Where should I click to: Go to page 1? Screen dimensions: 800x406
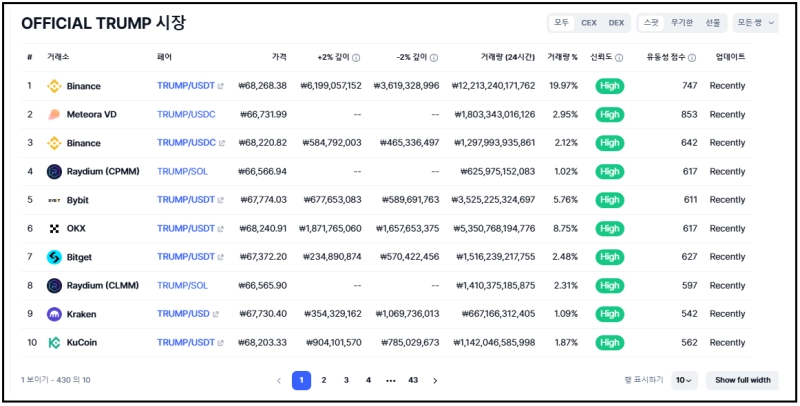302,380
